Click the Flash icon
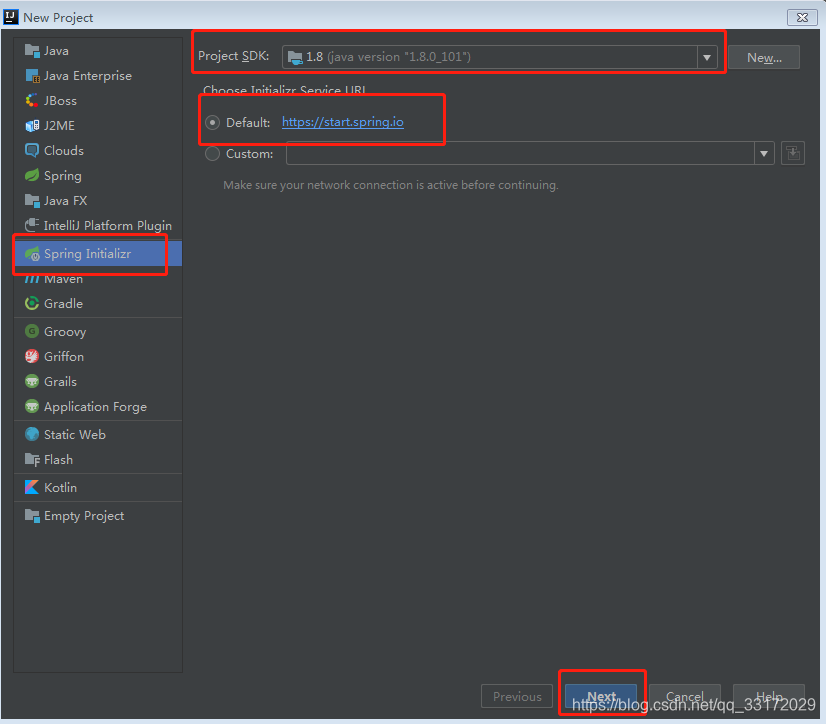 tap(32, 459)
